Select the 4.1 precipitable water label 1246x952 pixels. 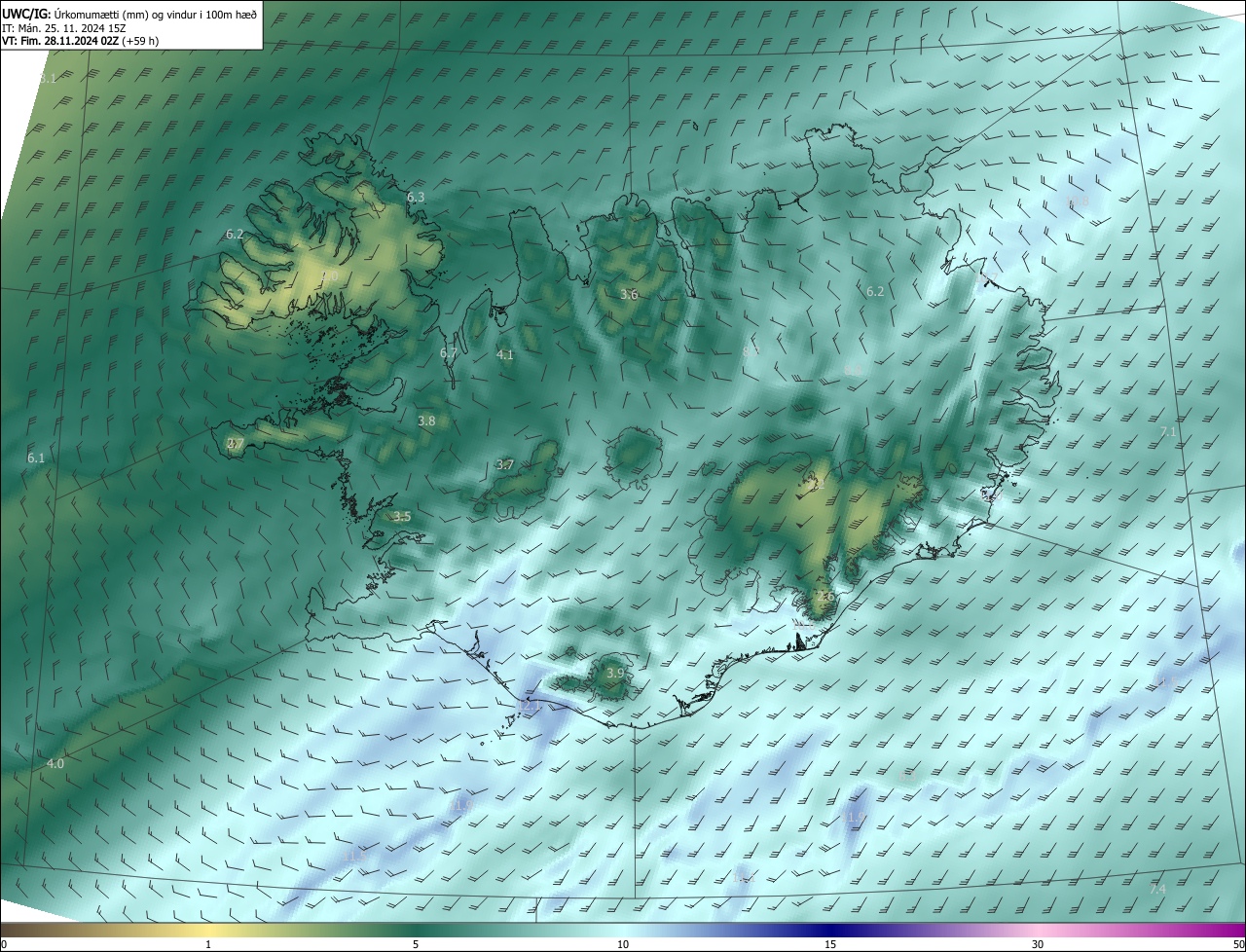pyautogui.click(x=504, y=355)
